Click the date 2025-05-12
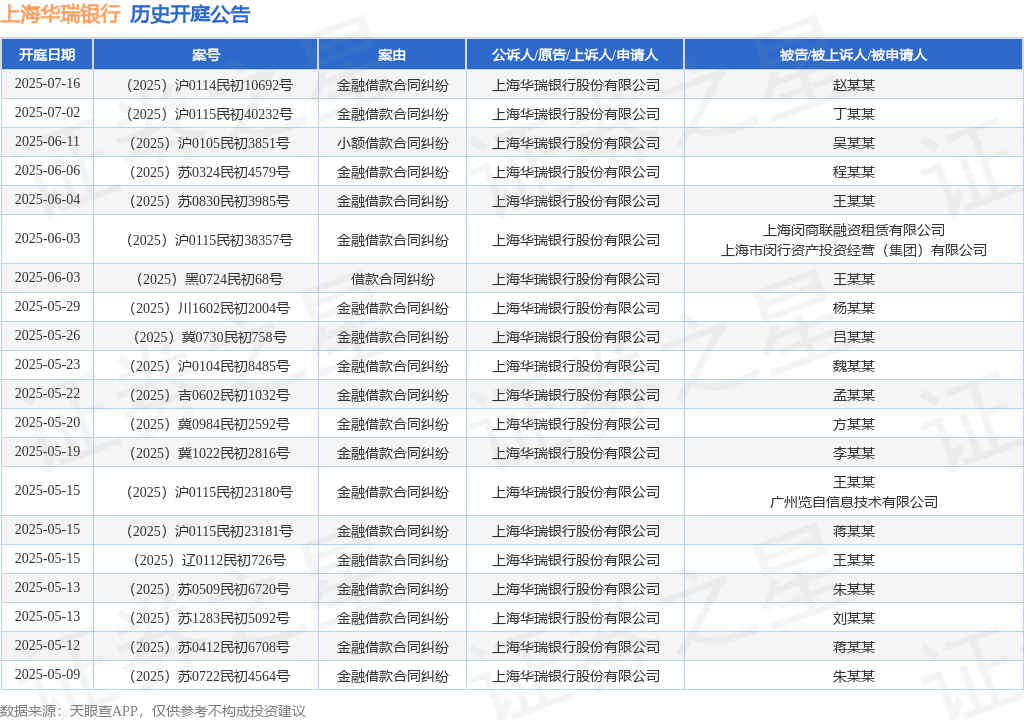 [47, 646]
